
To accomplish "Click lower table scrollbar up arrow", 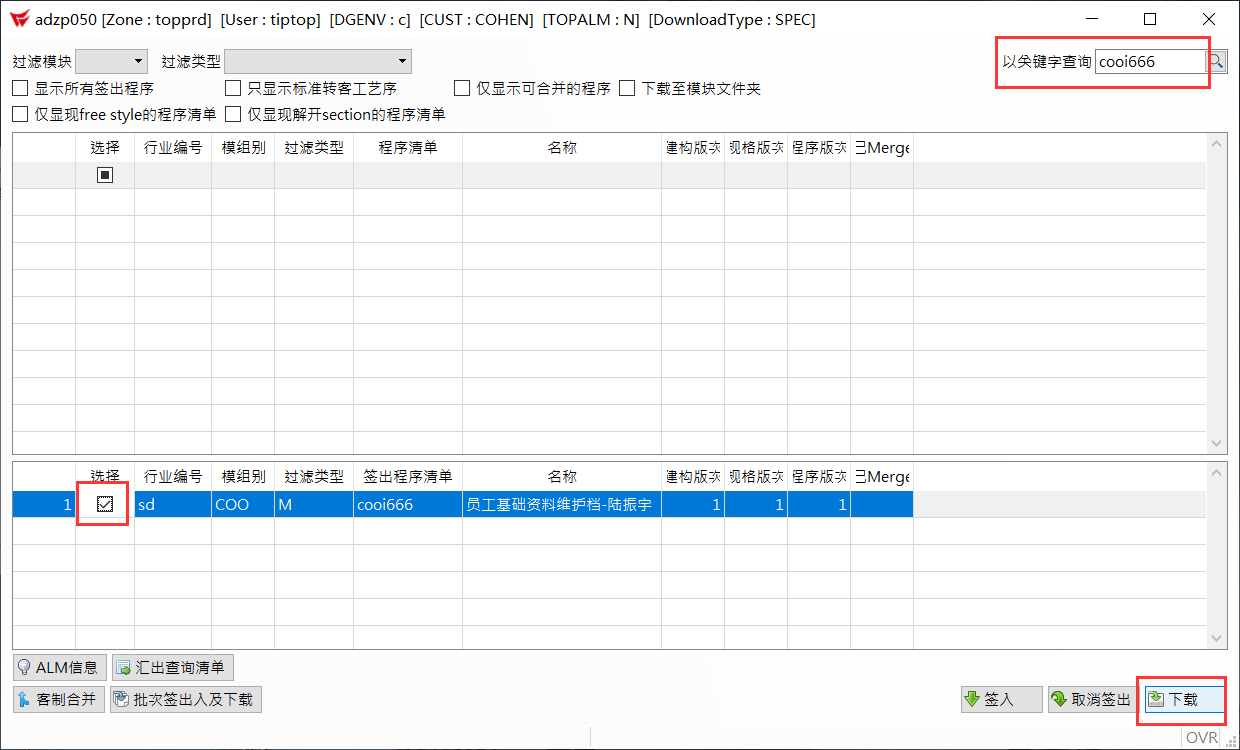I will coord(1216,473).
